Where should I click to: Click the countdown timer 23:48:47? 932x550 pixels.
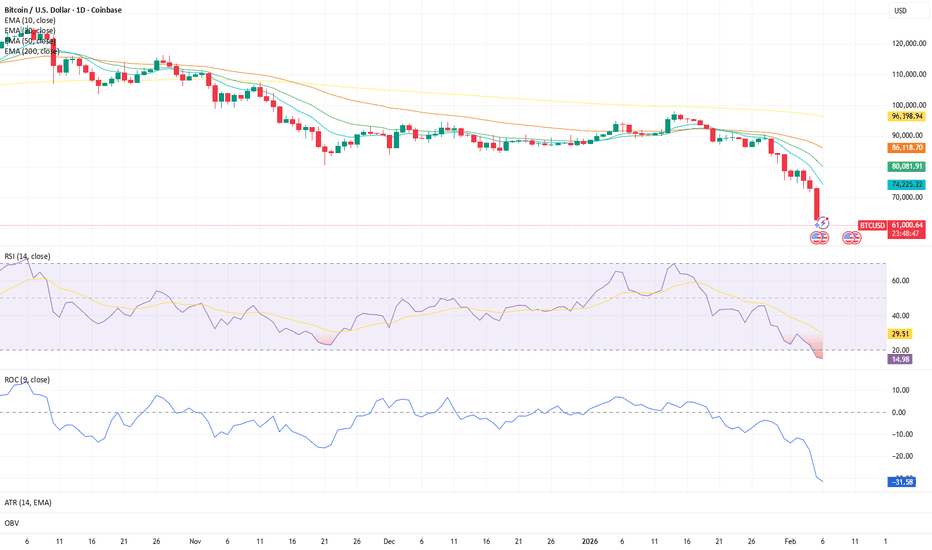[907, 234]
